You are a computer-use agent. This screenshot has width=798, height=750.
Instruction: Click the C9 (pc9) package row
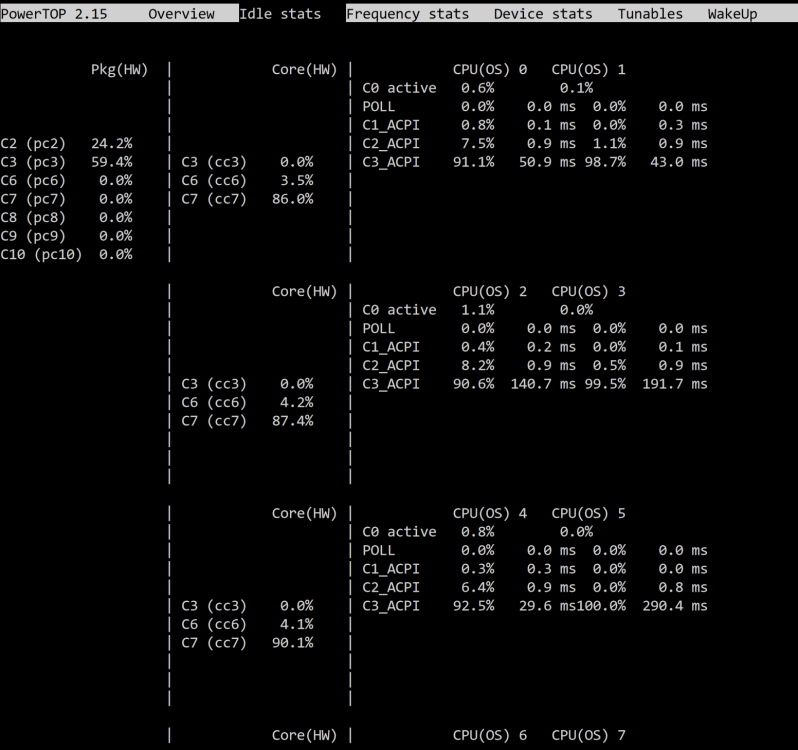pos(66,236)
